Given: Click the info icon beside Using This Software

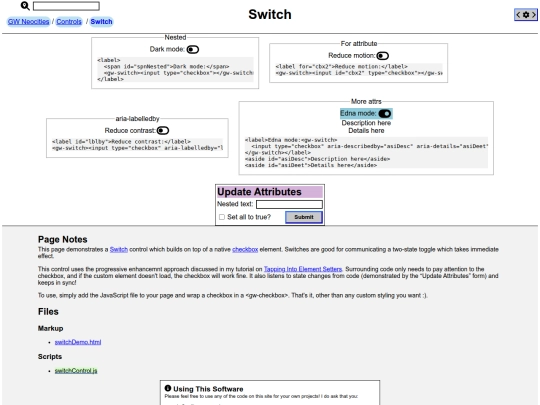Looking at the screenshot, I should click(168, 388).
